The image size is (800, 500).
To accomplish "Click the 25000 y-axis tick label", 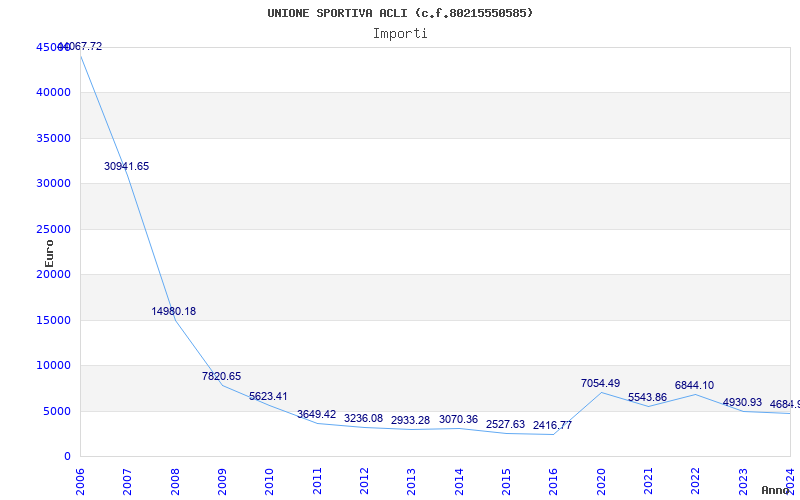I will pyautogui.click(x=54, y=229).
